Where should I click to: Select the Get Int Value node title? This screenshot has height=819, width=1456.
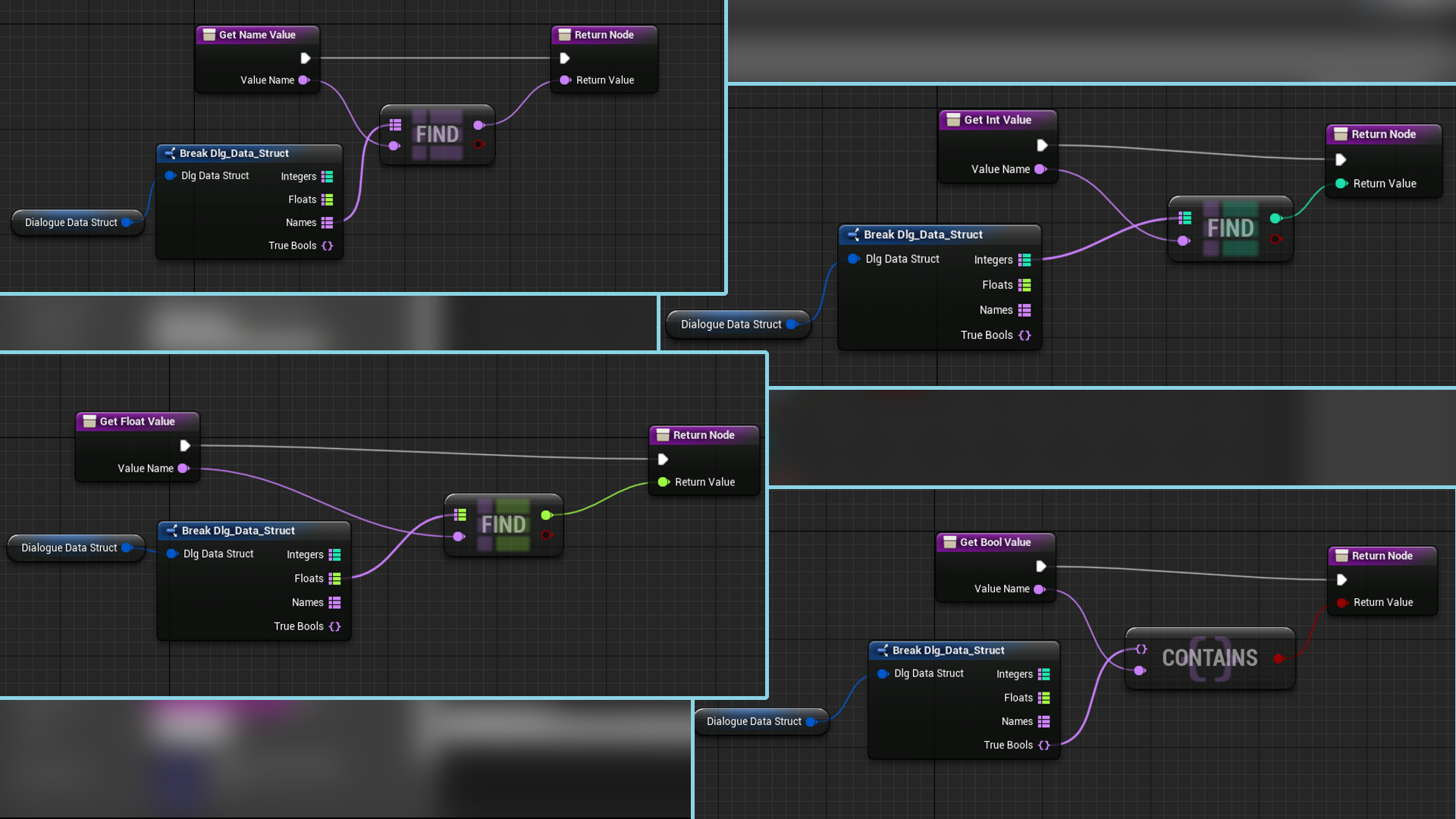[x=997, y=120]
